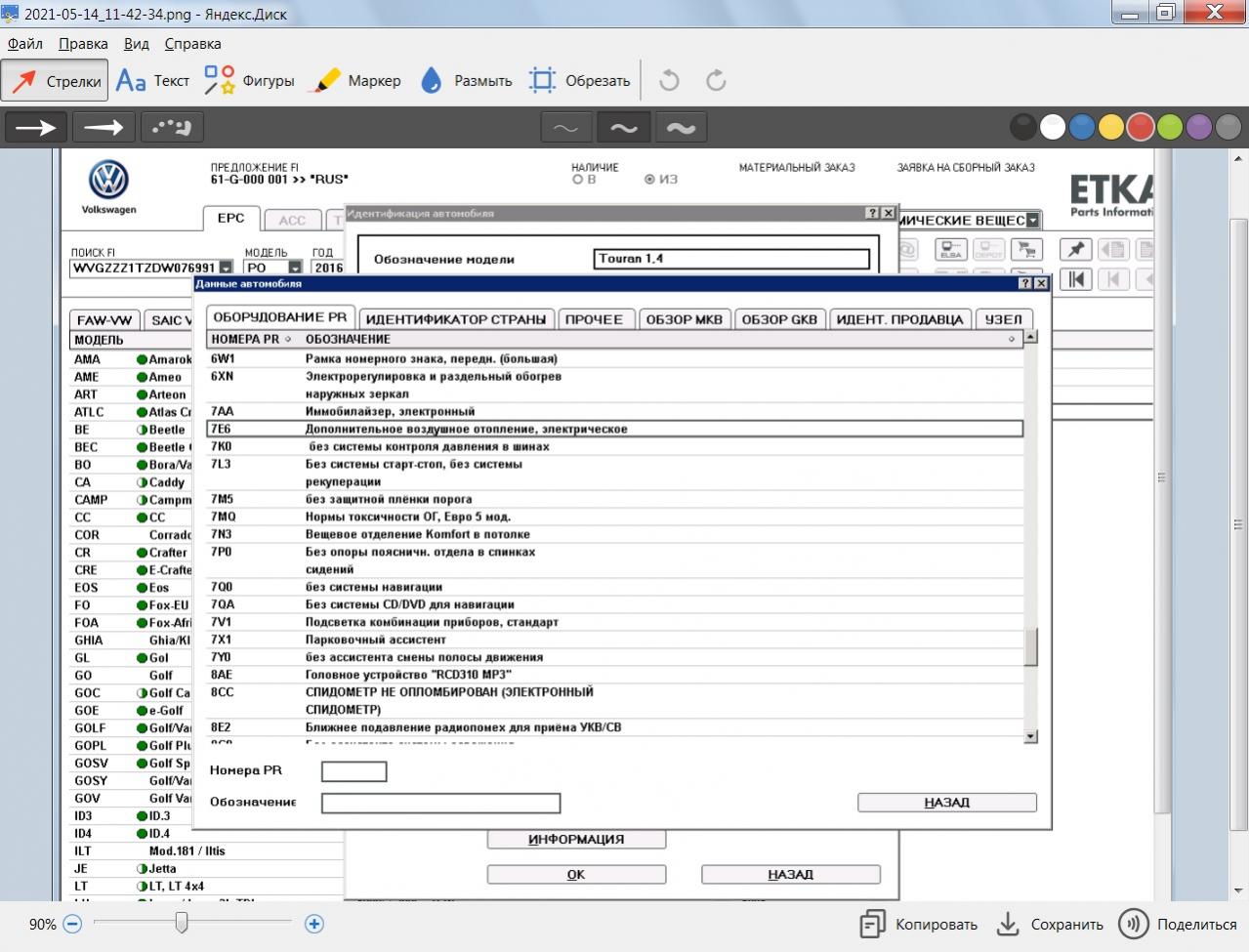Screen dimensions: 1249x952
Task: Switch to ИДЕНТИФИКАТОР СТРАНЫ tab
Action: pyautogui.click(x=456, y=319)
